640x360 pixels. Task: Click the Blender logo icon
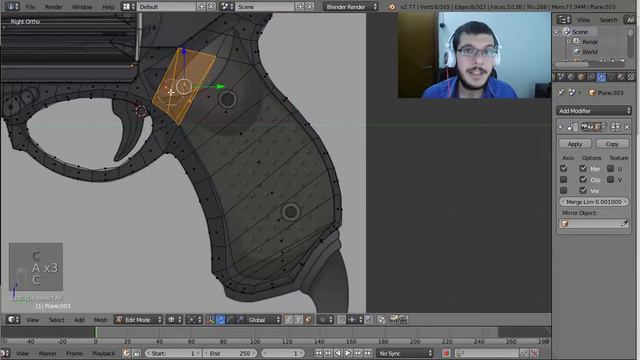pos(392,7)
